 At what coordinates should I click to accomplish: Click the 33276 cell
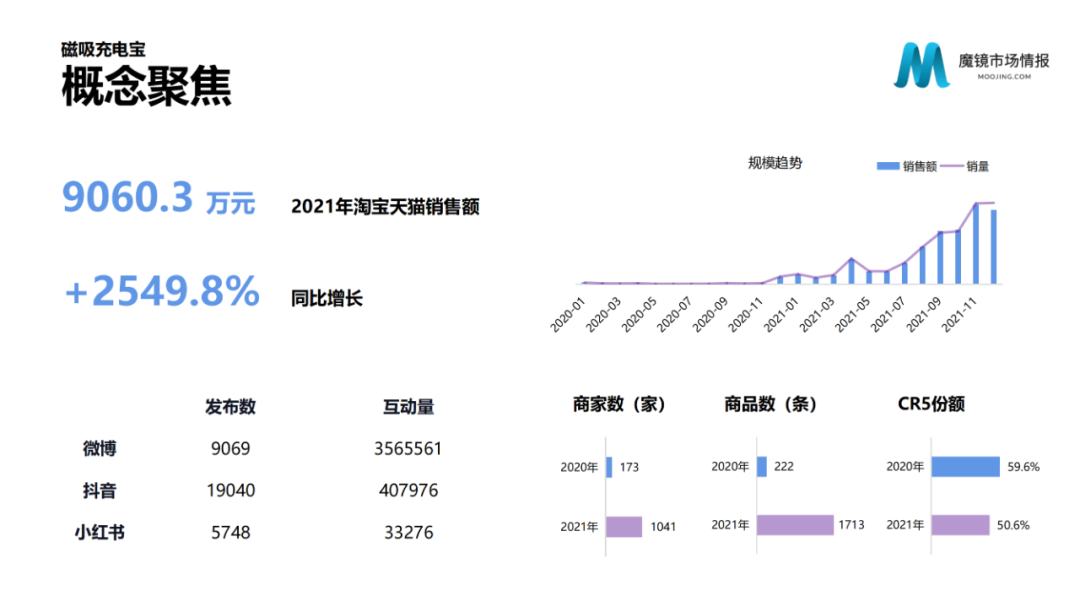[408, 533]
